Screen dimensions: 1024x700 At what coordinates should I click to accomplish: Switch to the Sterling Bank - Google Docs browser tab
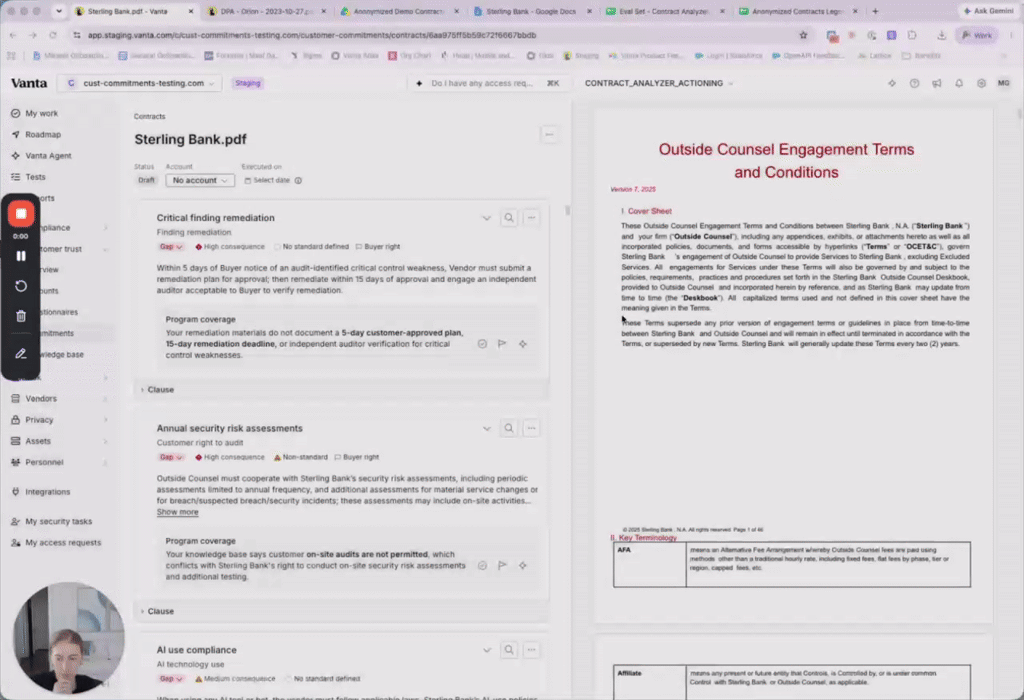531,11
